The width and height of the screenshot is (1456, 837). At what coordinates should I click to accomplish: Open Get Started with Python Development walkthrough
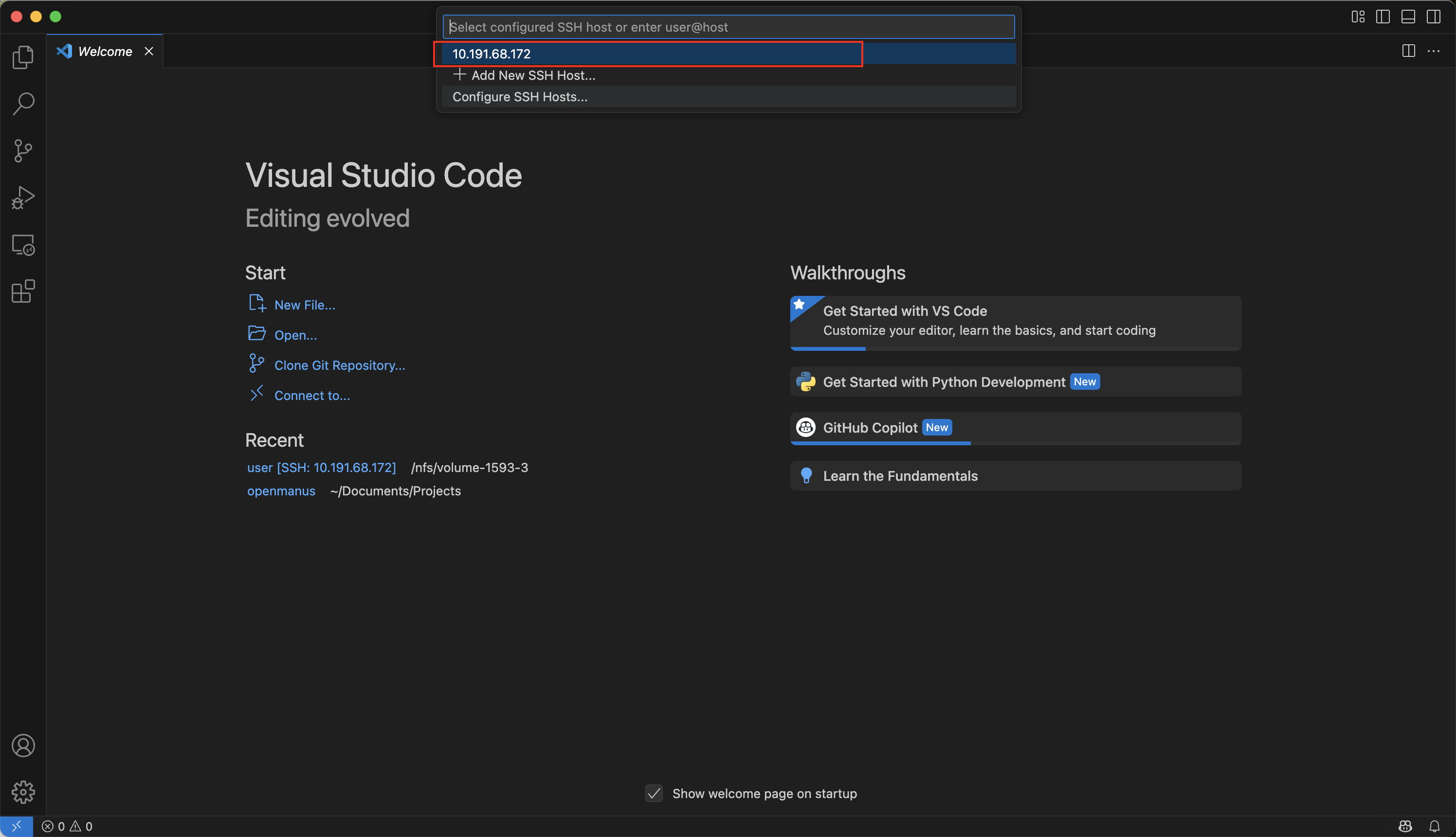click(1016, 382)
